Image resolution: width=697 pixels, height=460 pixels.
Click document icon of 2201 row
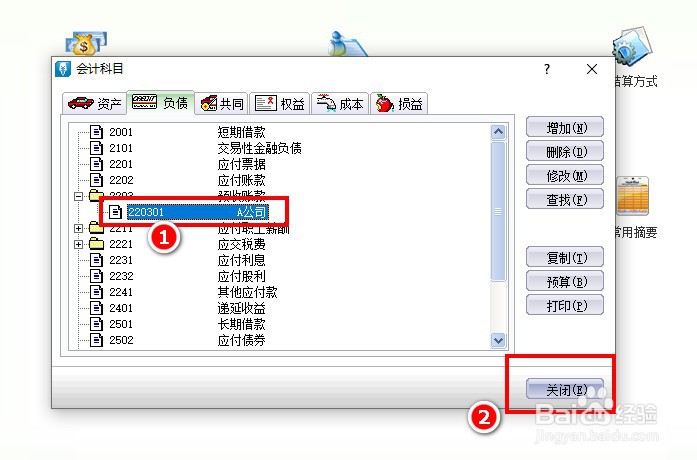(96, 164)
